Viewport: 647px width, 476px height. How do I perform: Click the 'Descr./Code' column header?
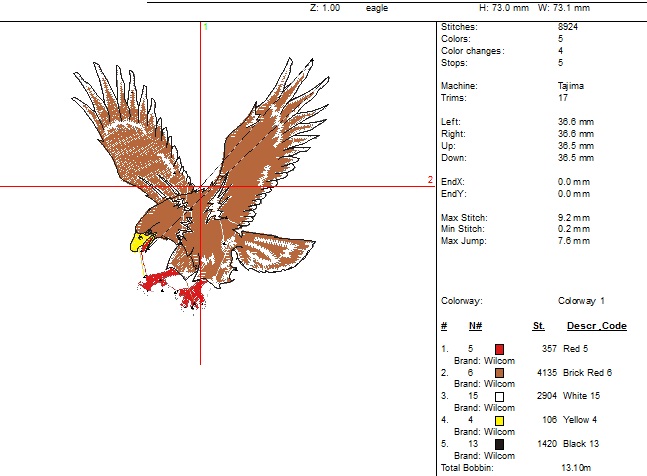(x=596, y=326)
